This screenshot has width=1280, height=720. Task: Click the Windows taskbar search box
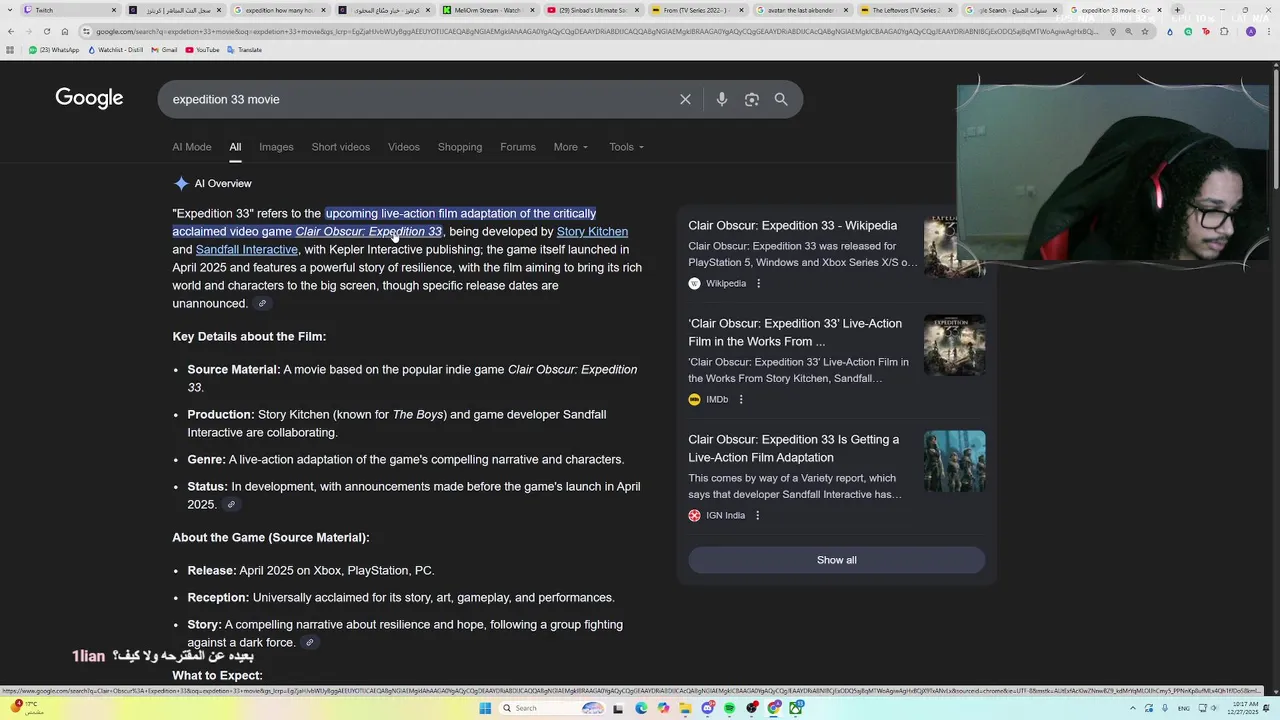pos(551,708)
